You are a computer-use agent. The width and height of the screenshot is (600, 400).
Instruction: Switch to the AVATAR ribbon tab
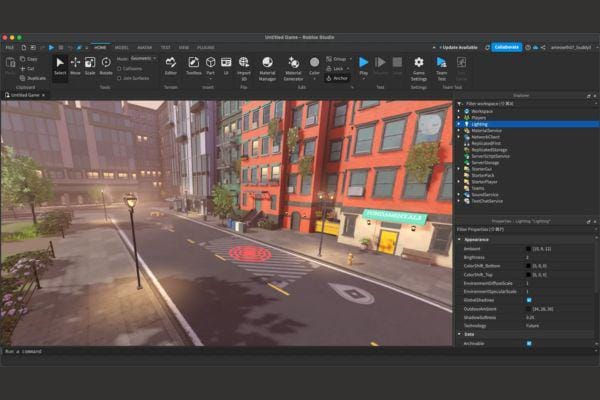[145, 47]
